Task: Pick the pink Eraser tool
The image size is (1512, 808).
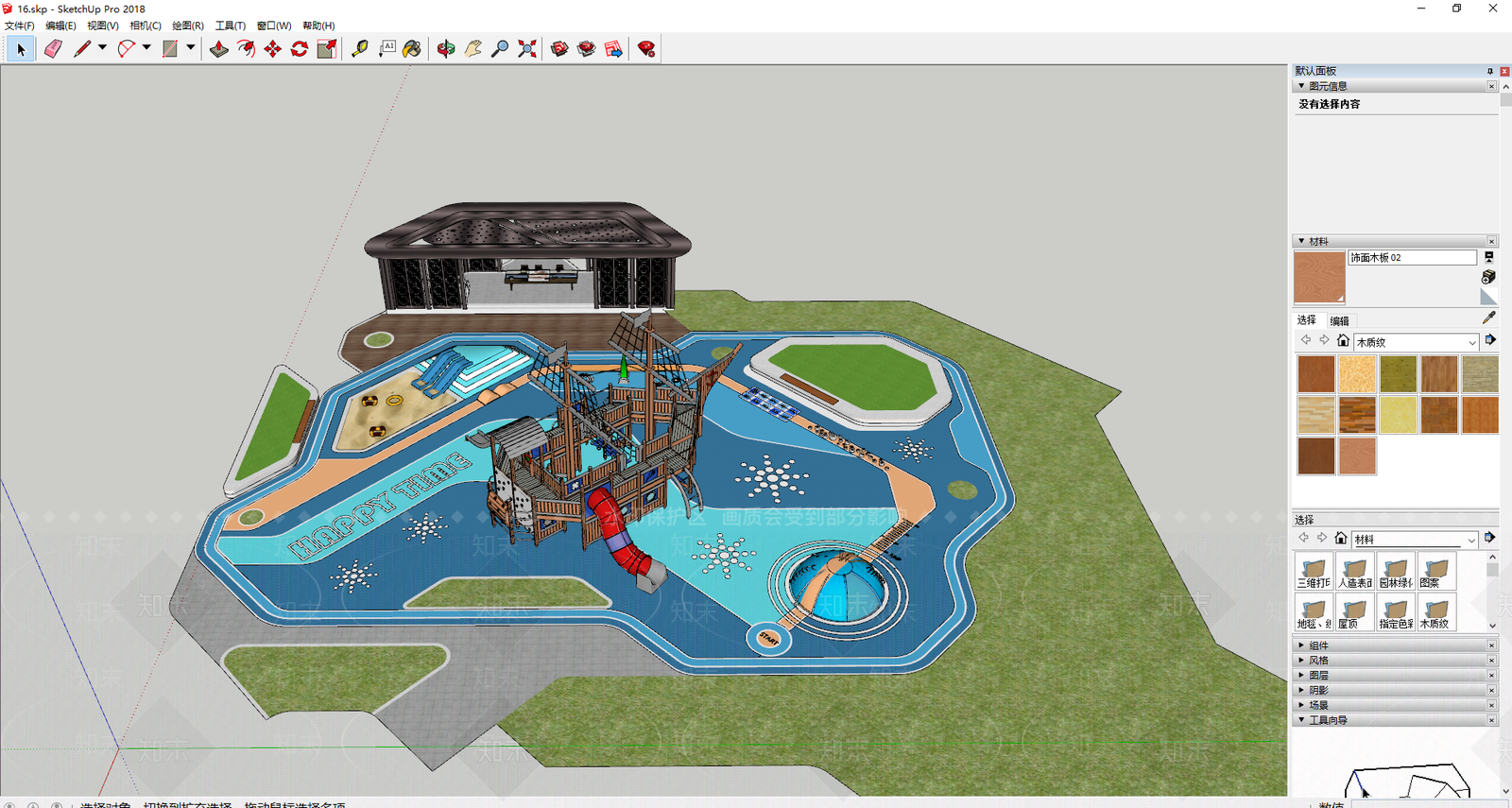Action: click(53, 49)
